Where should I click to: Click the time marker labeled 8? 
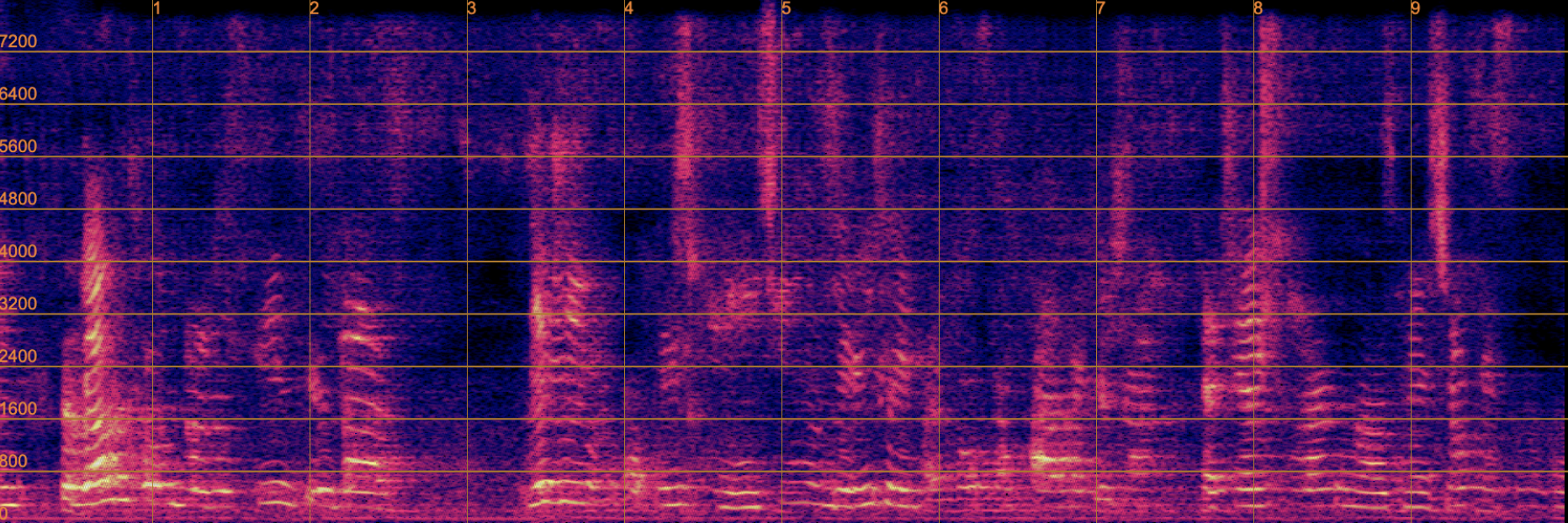(1258, 8)
